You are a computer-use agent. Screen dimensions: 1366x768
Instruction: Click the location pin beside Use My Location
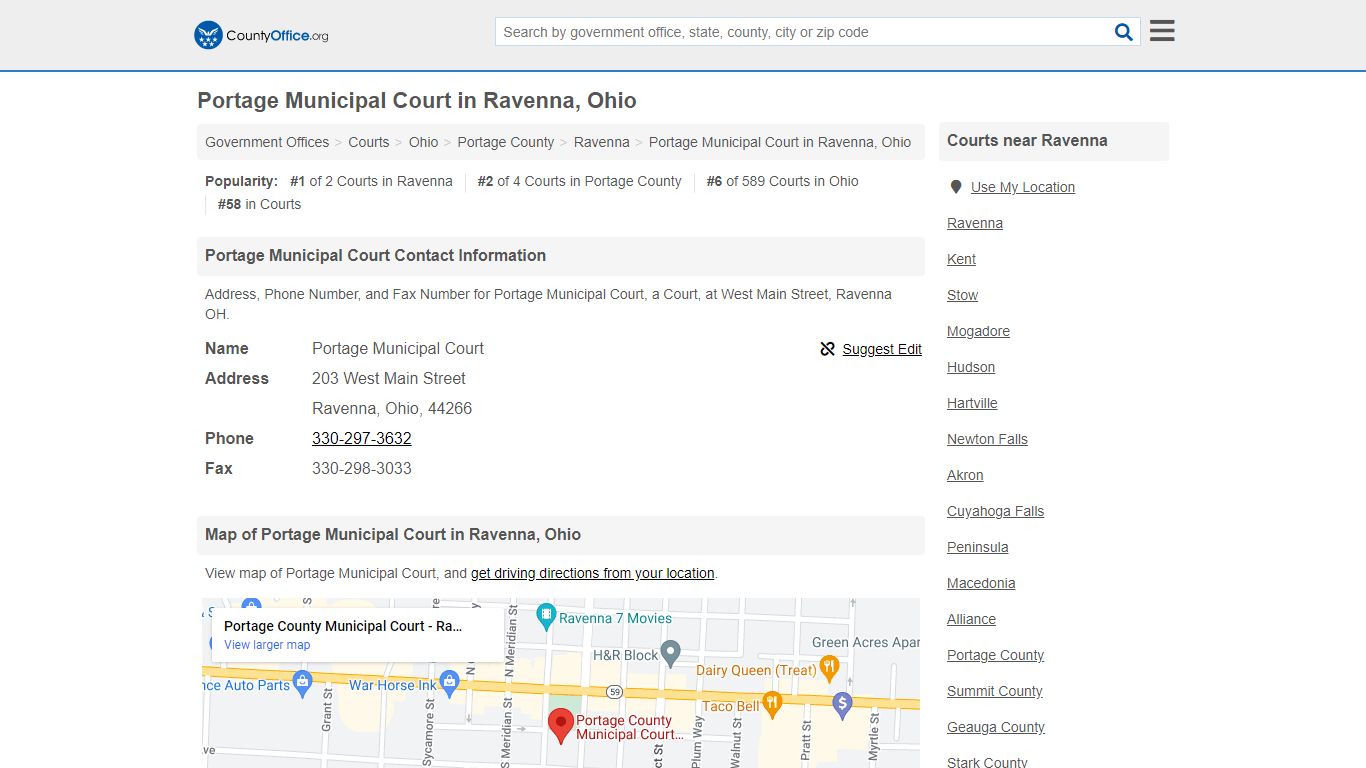pyautogui.click(x=956, y=187)
